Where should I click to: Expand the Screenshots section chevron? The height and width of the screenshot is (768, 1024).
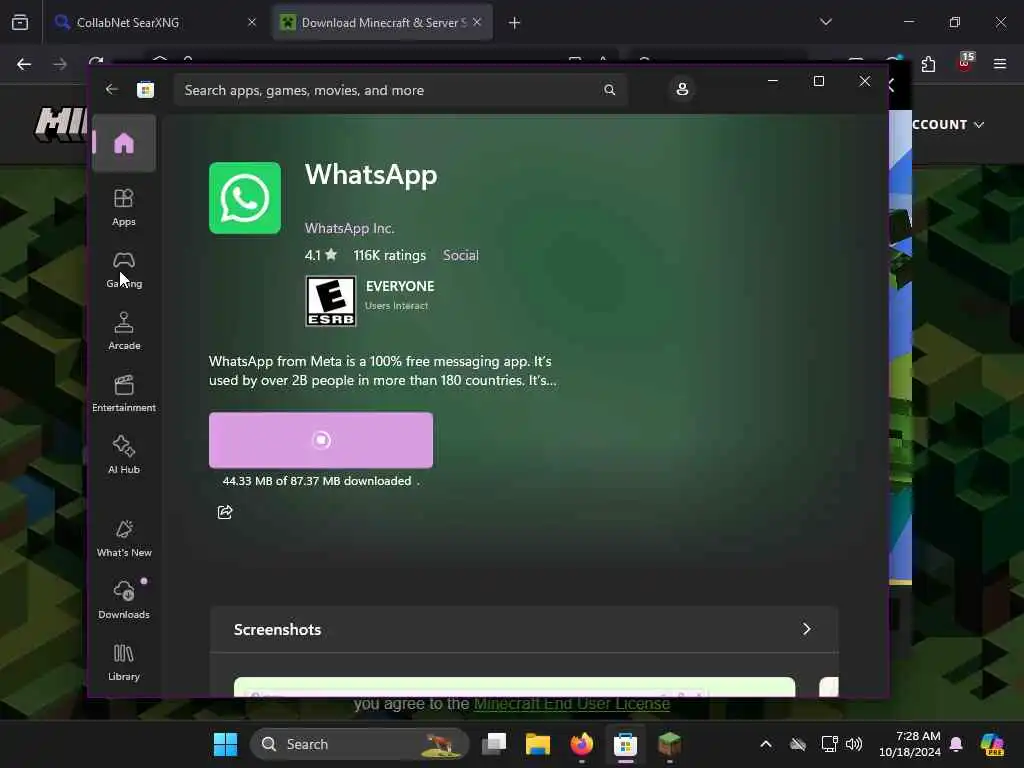coord(807,629)
